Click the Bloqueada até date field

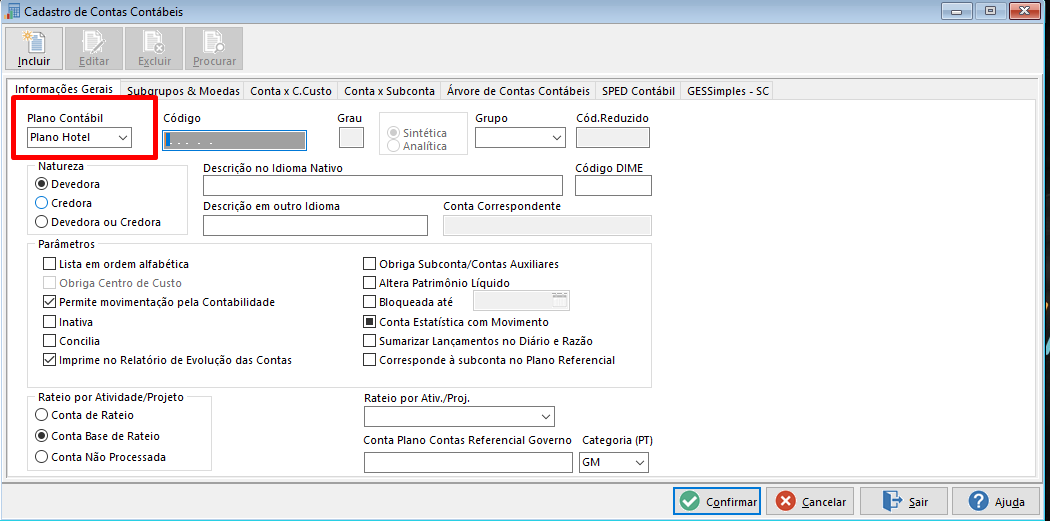tap(521, 301)
